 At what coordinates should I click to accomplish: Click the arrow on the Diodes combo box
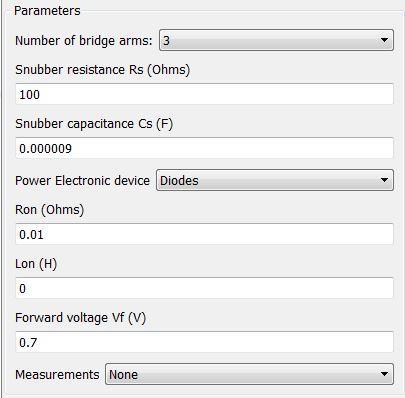(384, 180)
